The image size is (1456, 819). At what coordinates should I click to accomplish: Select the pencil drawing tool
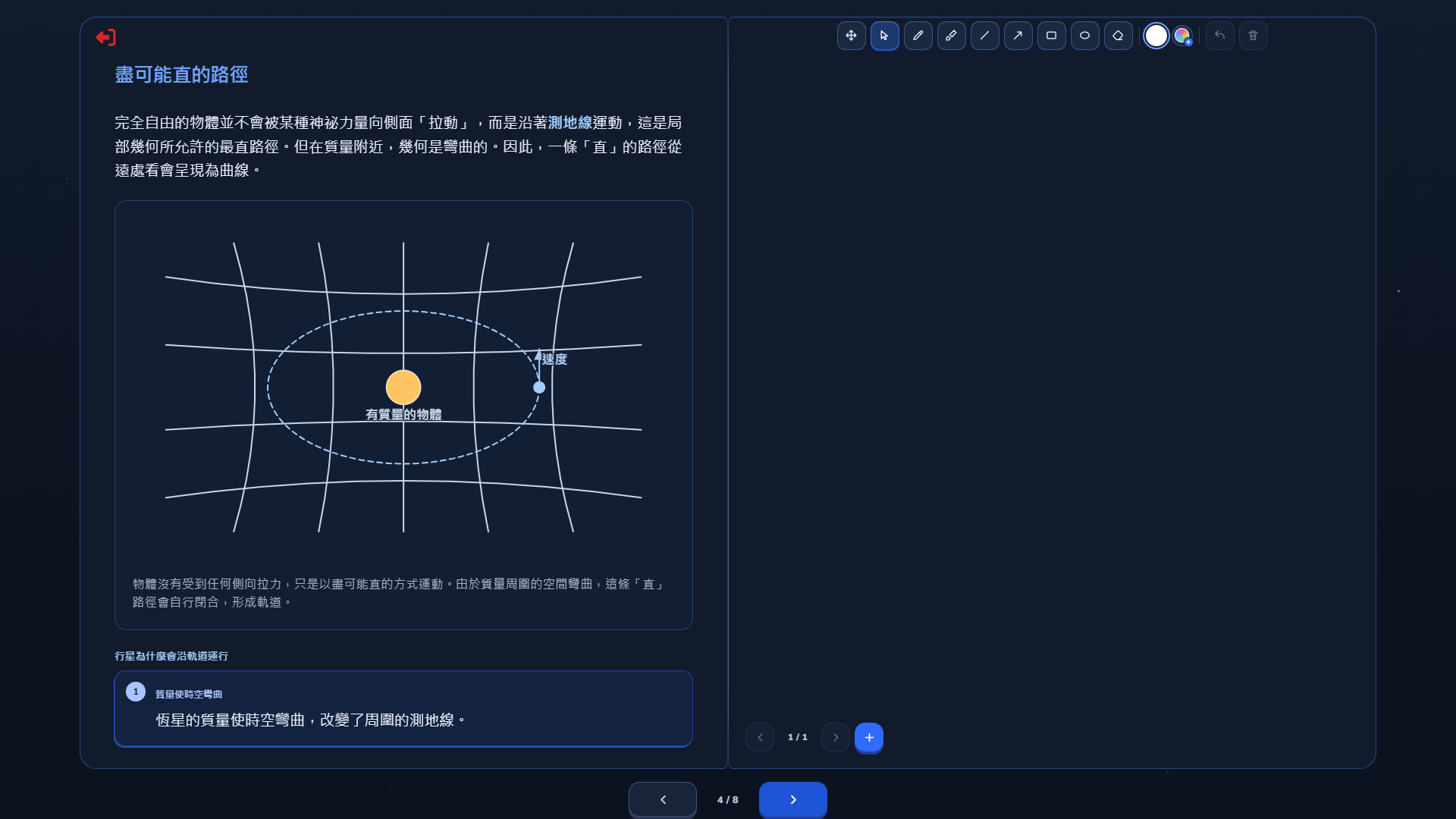[x=918, y=36]
